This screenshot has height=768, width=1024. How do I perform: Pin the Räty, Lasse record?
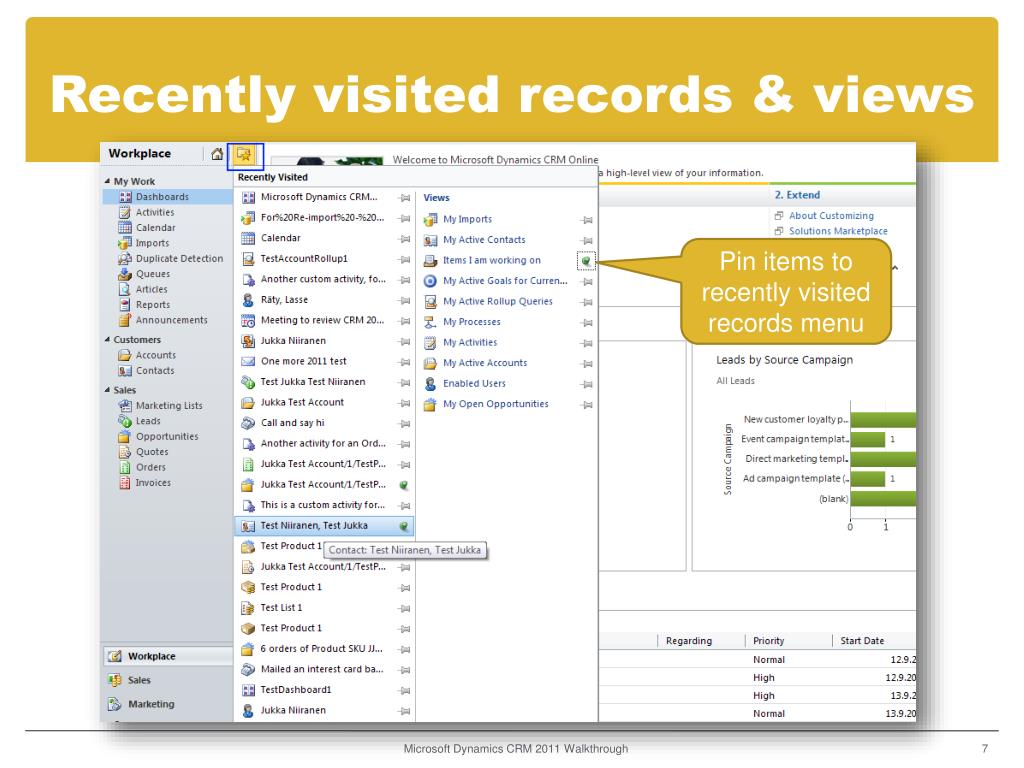pos(405,300)
